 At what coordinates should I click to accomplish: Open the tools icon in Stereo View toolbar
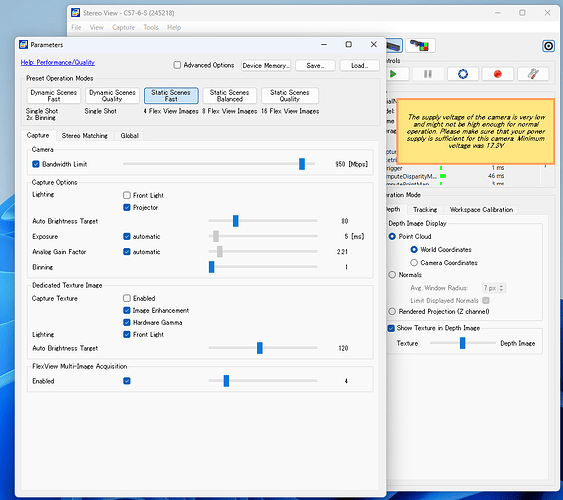point(533,74)
